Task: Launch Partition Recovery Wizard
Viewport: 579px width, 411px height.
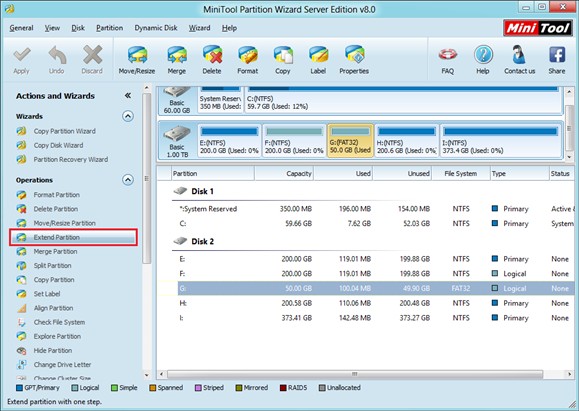Action: click(62, 160)
